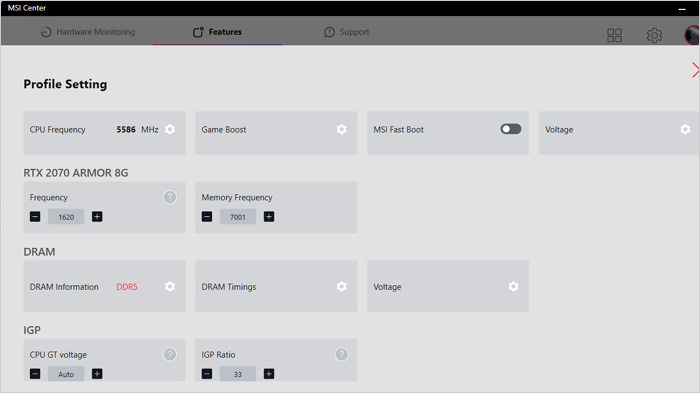
Task: Click the DDR5 label in DRAM Information
Action: click(x=127, y=287)
